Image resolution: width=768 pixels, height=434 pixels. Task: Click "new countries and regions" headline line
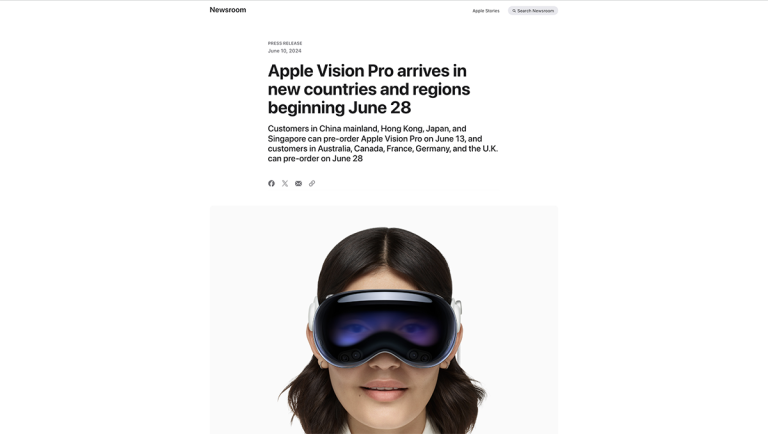pos(369,89)
